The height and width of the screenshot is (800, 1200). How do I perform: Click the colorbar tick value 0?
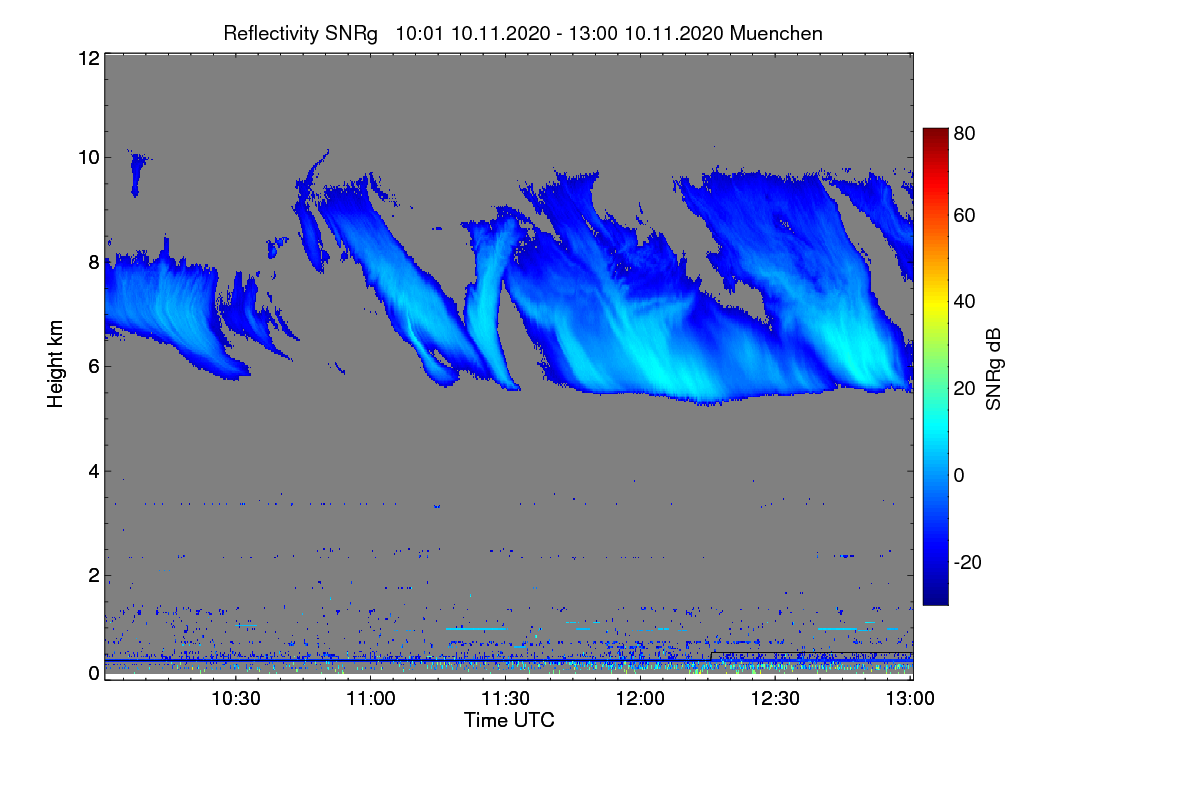pos(960,475)
